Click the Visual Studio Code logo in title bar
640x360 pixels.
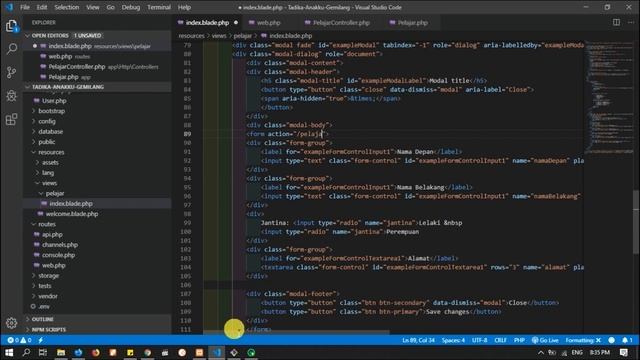(x=9, y=7)
